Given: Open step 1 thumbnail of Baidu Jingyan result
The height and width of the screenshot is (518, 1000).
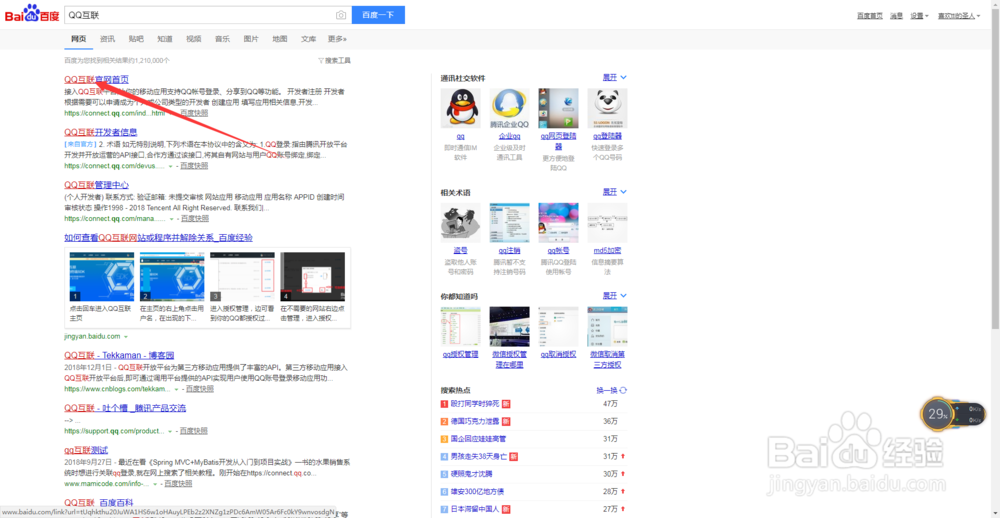Looking at the screenshot, I should click(x=101, y=277).
